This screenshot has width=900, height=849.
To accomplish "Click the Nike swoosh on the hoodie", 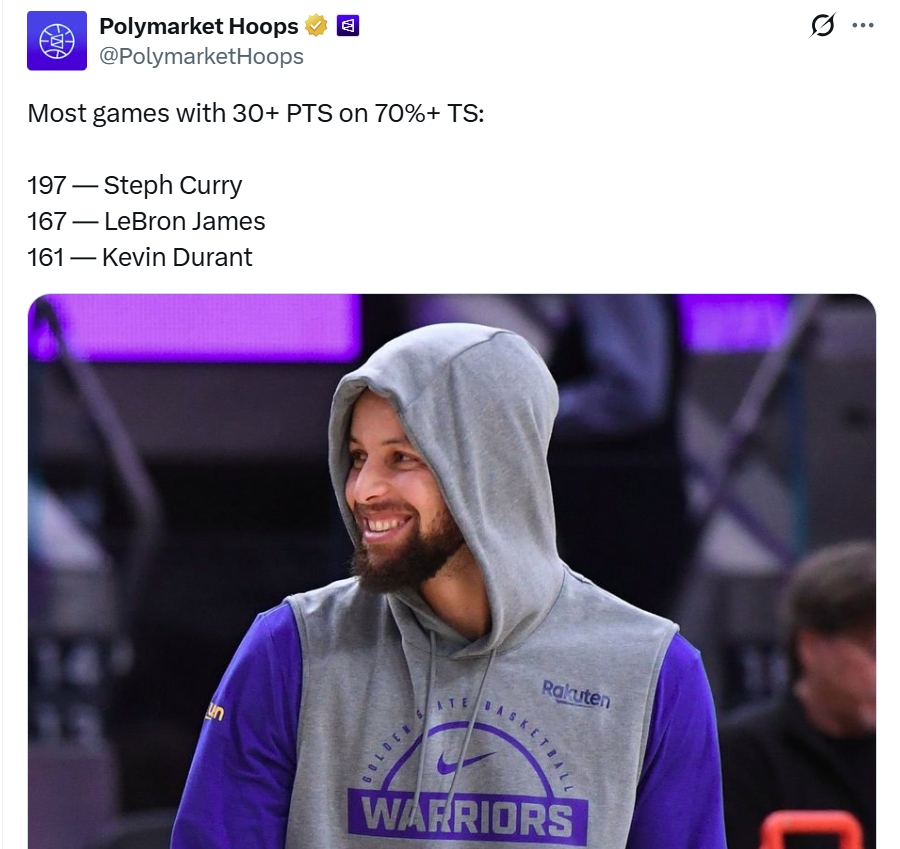I will coord(464,762).
